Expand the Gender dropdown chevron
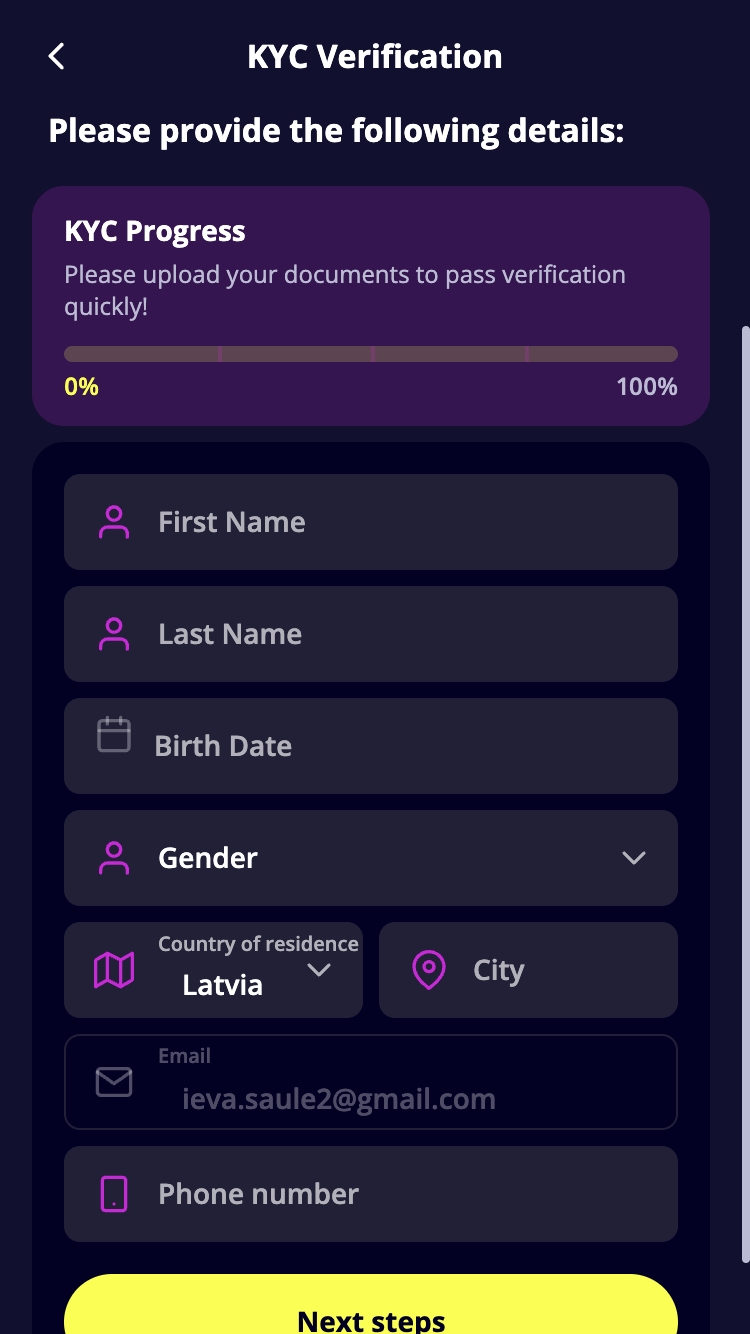 634,858
